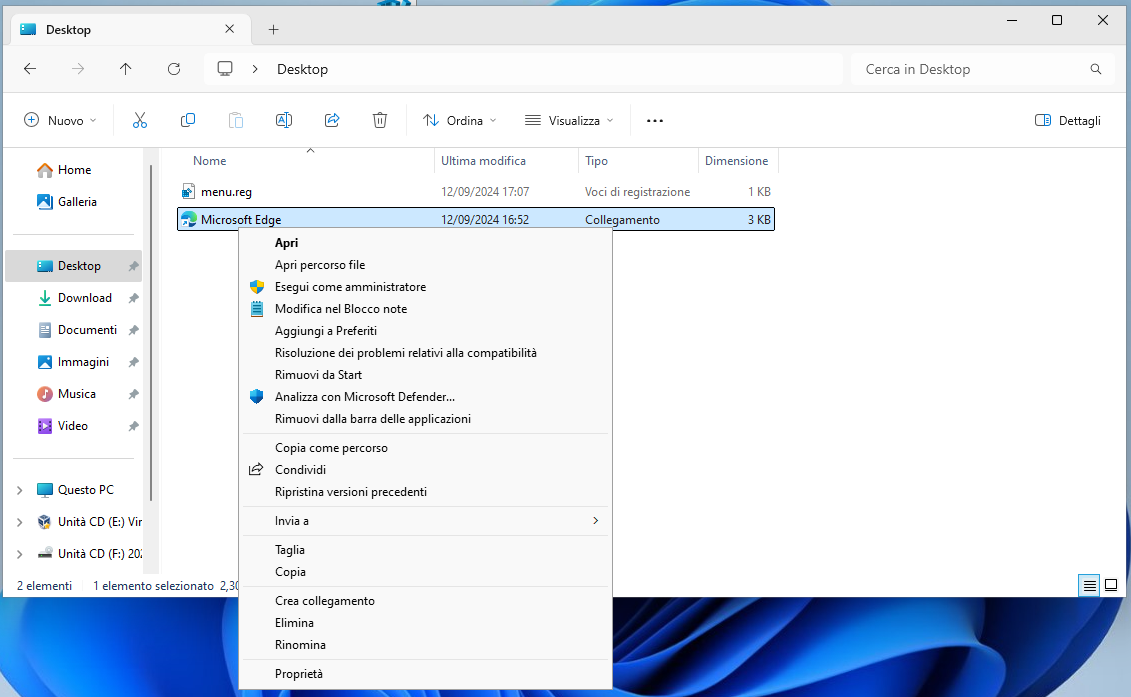
Task: Choose Rimuovi da Start
Action: point(426,375)
